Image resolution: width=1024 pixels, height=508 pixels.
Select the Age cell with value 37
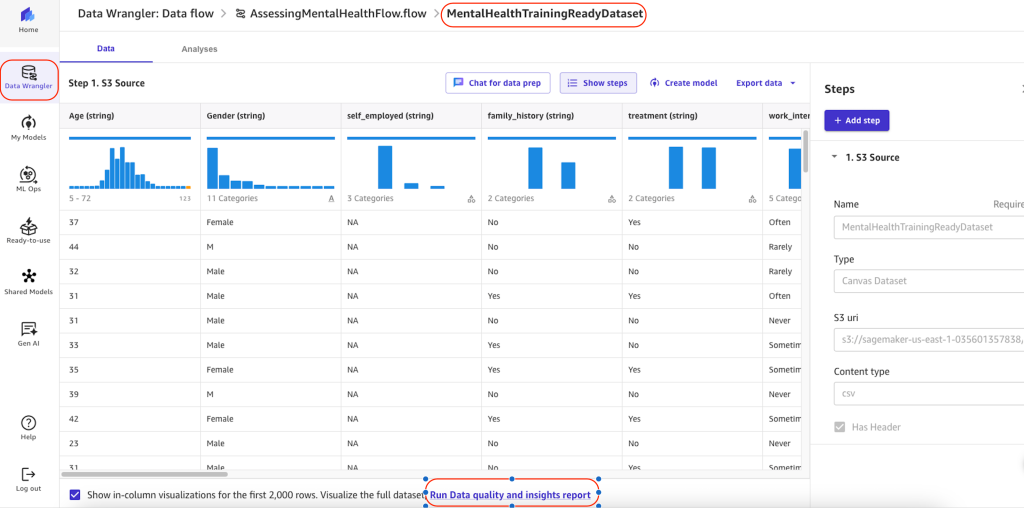point(130,222)
